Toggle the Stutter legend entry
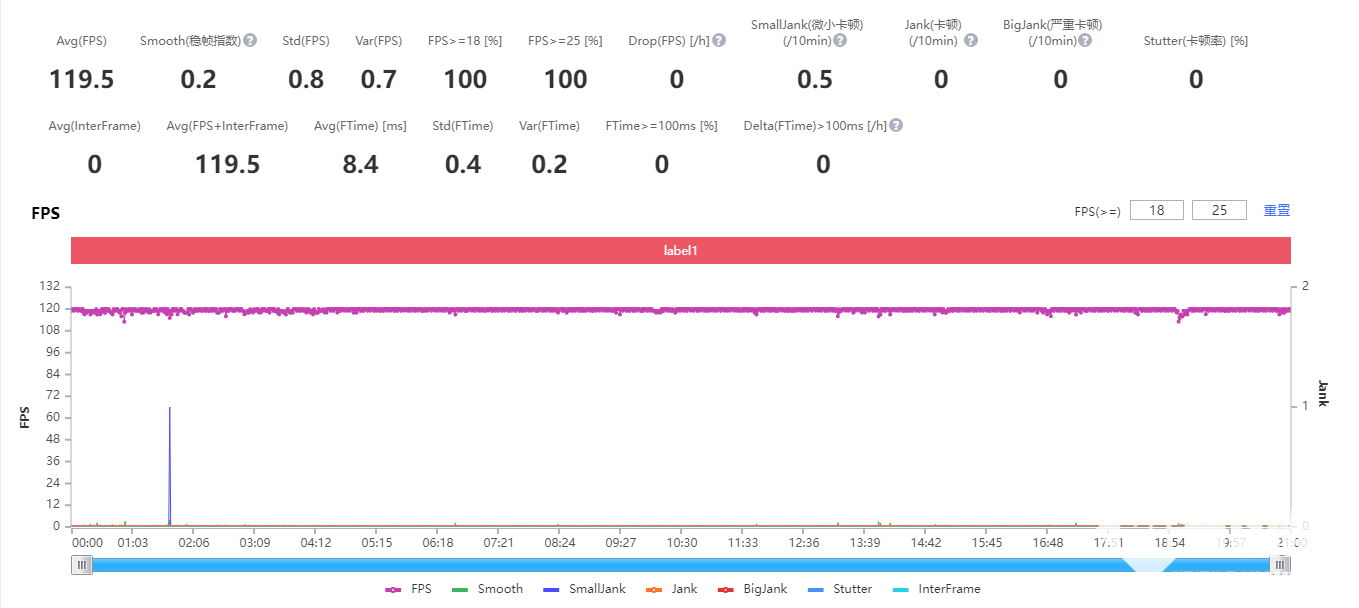 (x=839, y=589)
